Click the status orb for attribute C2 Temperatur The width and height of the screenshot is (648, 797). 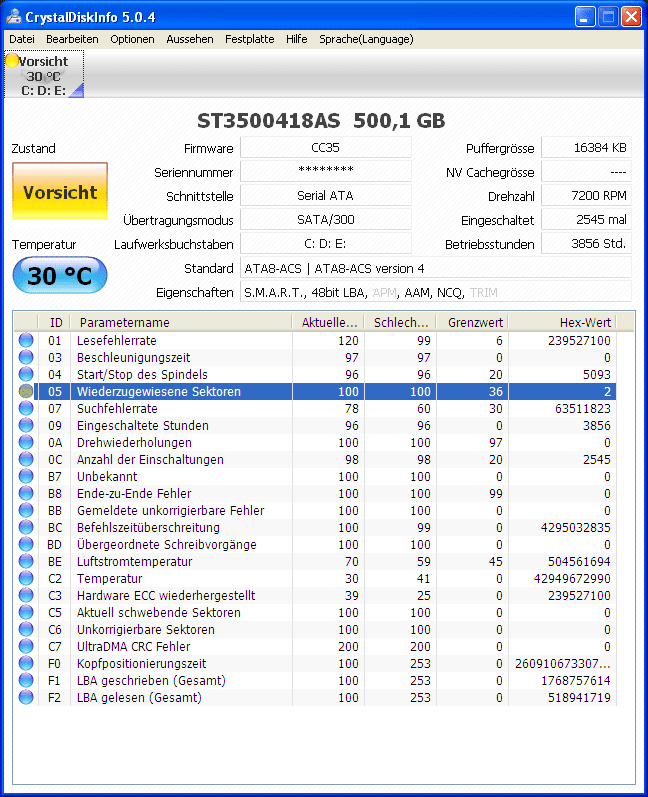click(x=26, y=578)
